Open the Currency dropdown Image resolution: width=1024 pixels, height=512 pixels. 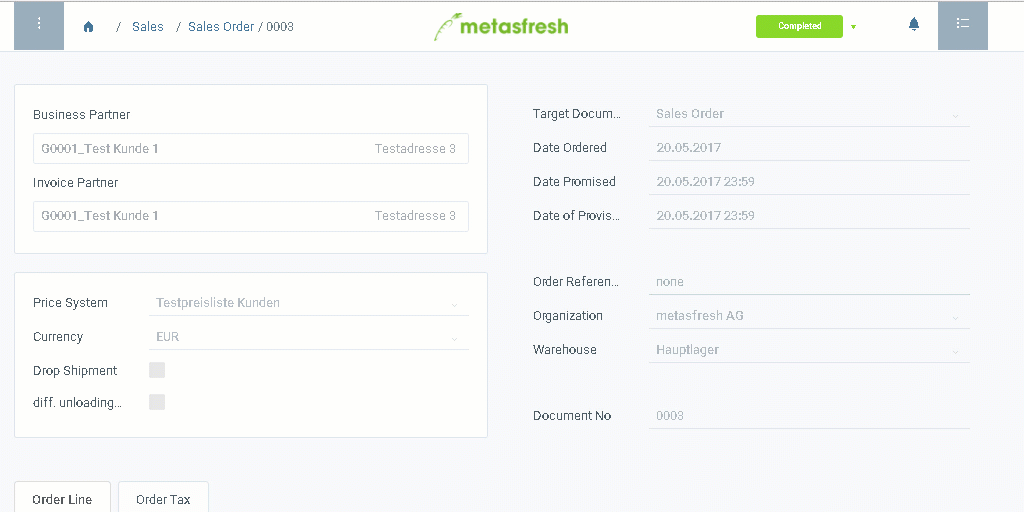click(x=309, y=337)
